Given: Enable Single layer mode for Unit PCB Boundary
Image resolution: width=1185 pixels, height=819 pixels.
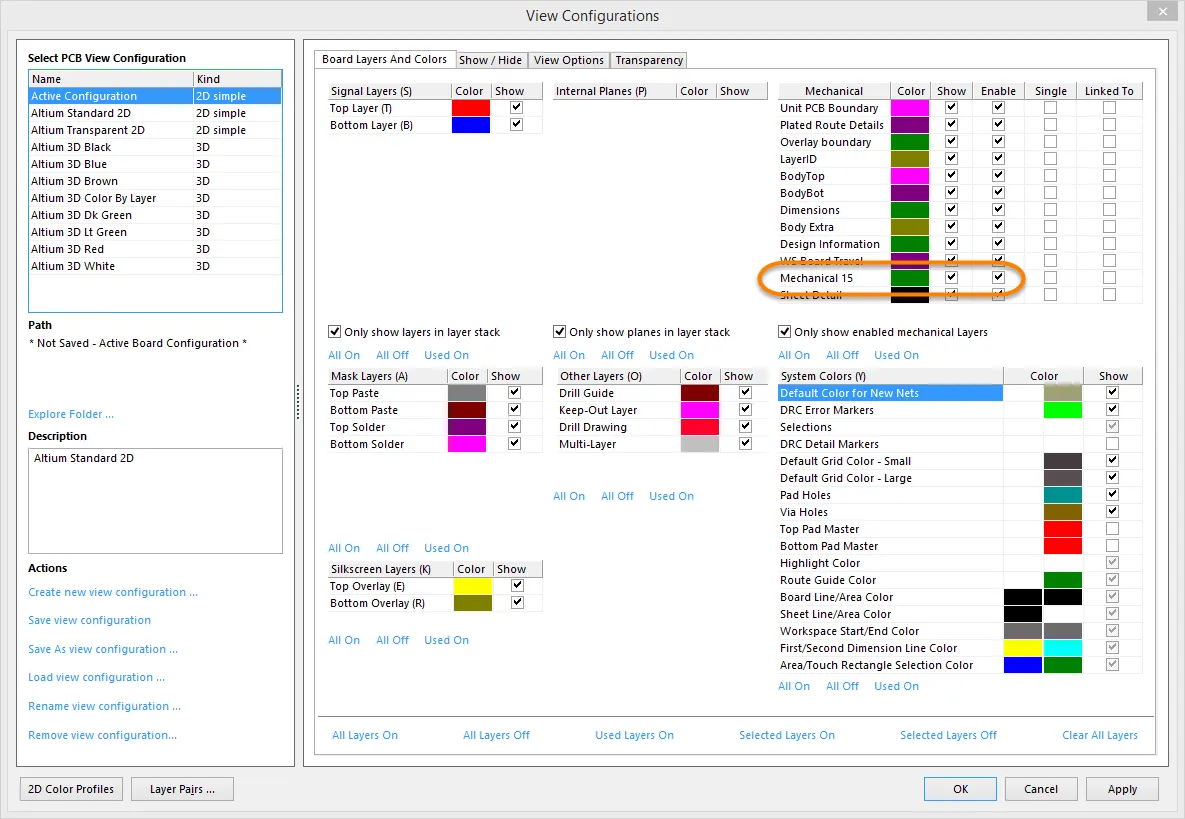Looking at the screenshot, I should click(1050, 107).
